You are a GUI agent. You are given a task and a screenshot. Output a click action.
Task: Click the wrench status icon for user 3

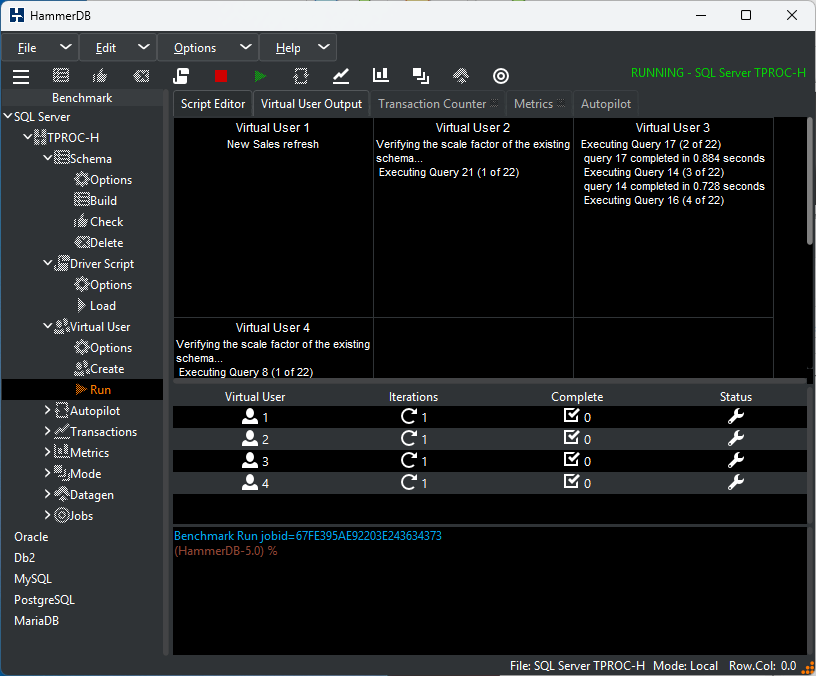pos(735,460)
